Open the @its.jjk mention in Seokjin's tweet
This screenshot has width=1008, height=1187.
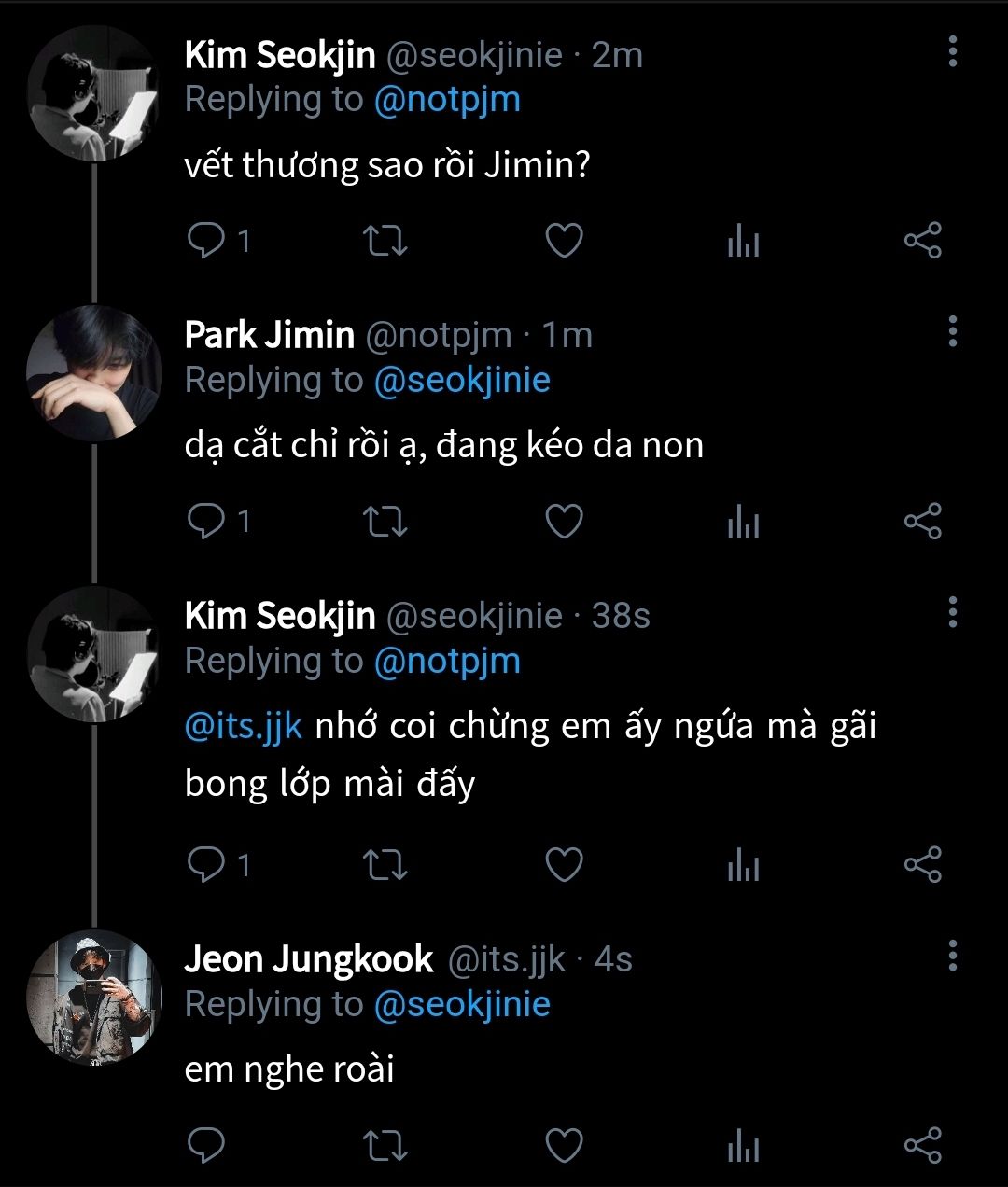244,726
